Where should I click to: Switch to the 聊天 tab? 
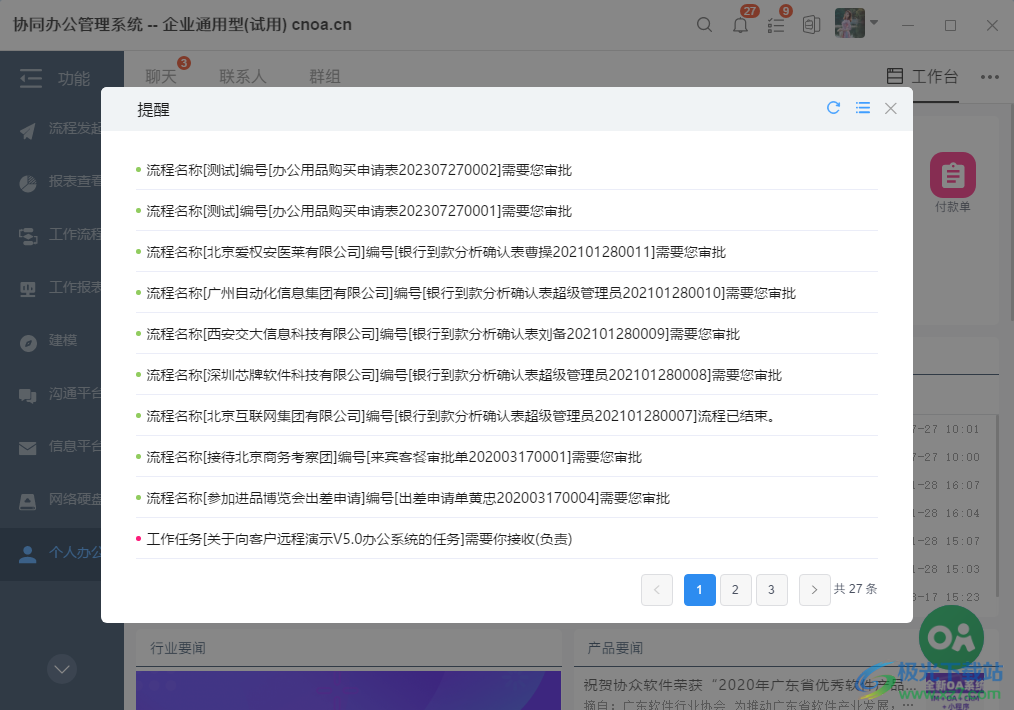(160, 76)
